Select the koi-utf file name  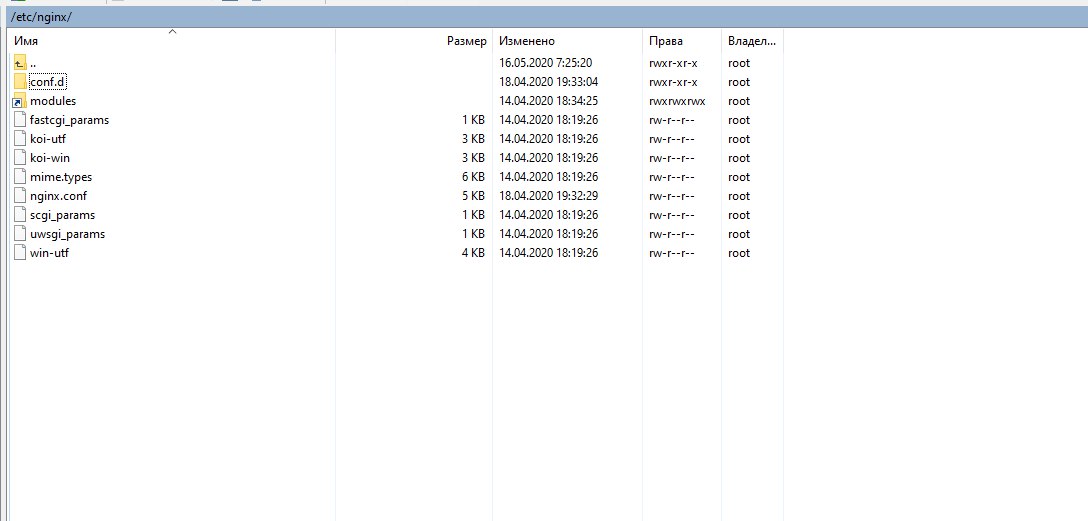tap(48, 139)
